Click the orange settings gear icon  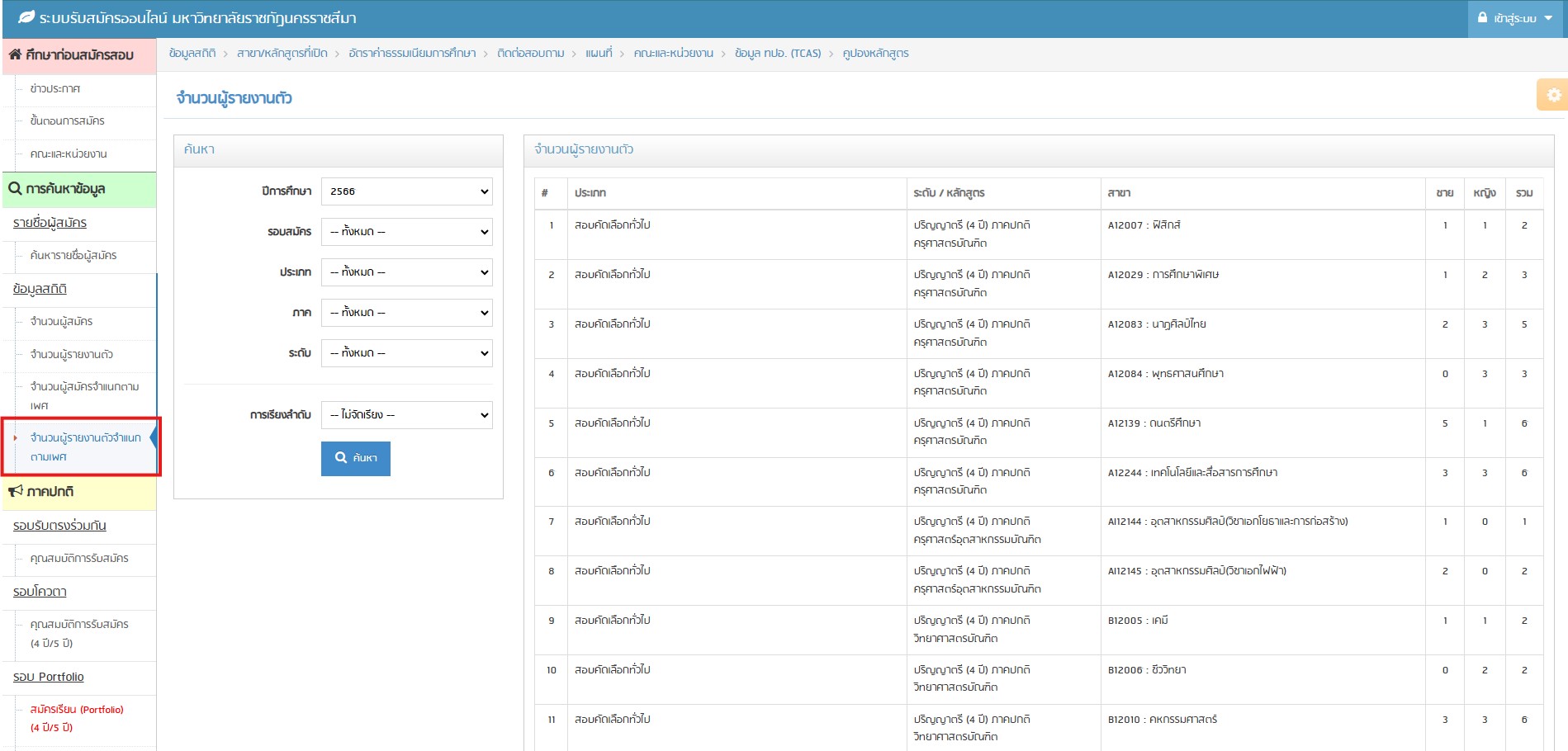(x=1553, y=95)
